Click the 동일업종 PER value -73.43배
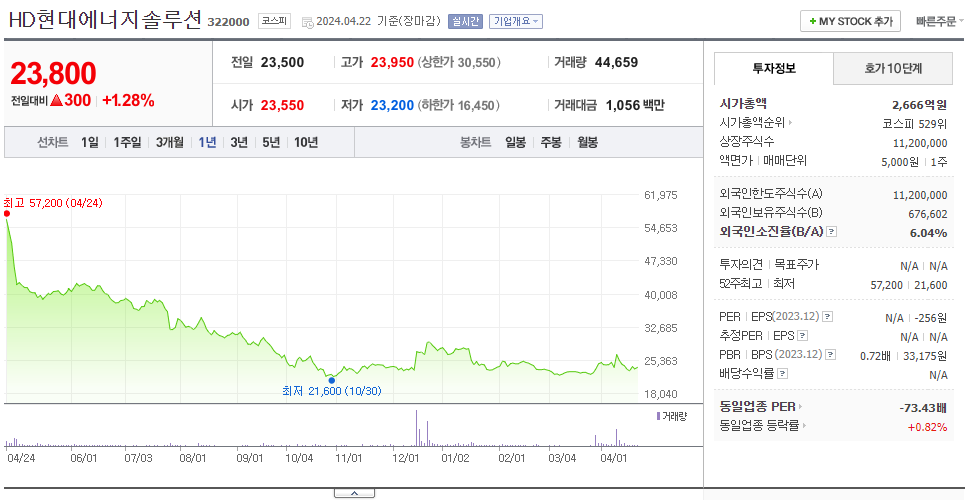 [923, 408]
